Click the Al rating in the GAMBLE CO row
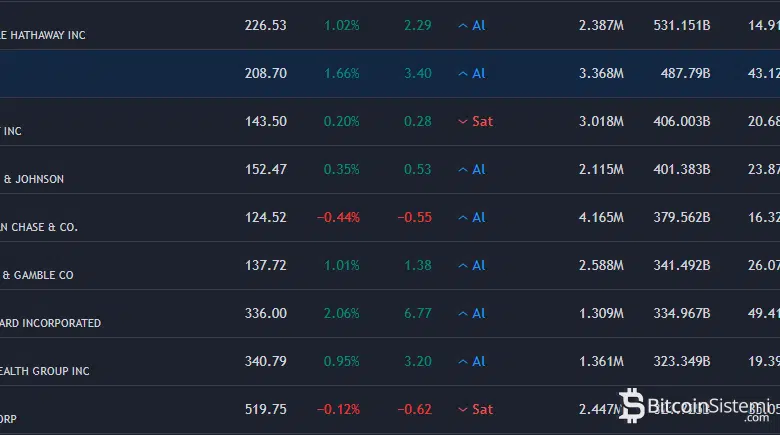Image resolution: width=780 pixels, height=435 pixels. coord(471,265)
